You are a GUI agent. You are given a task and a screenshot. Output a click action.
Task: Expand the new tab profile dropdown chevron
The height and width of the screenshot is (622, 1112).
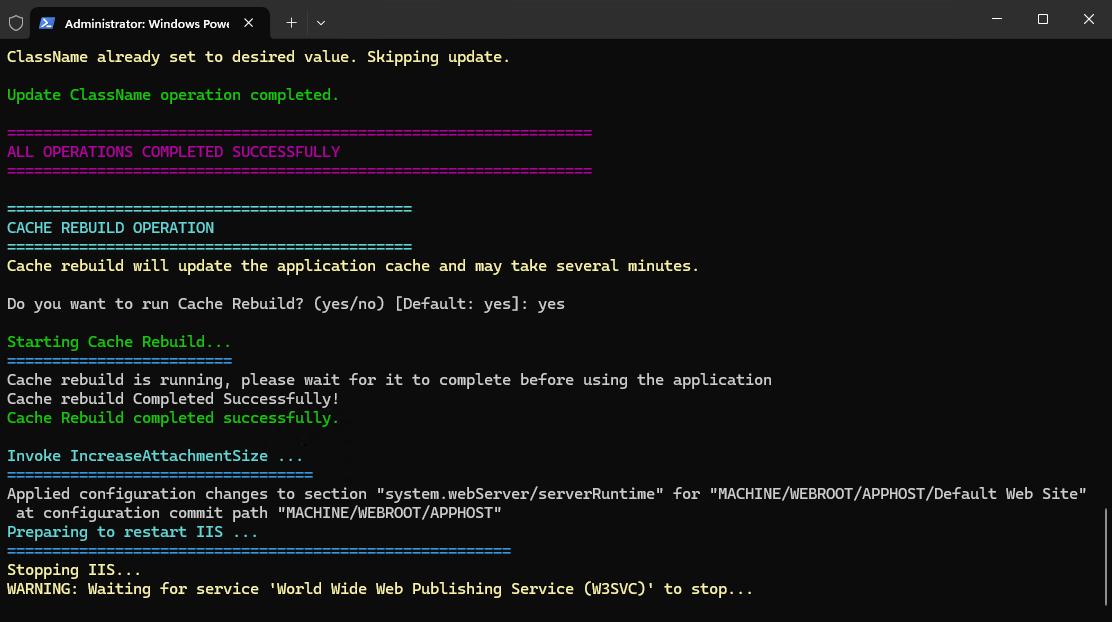point(320,22)
